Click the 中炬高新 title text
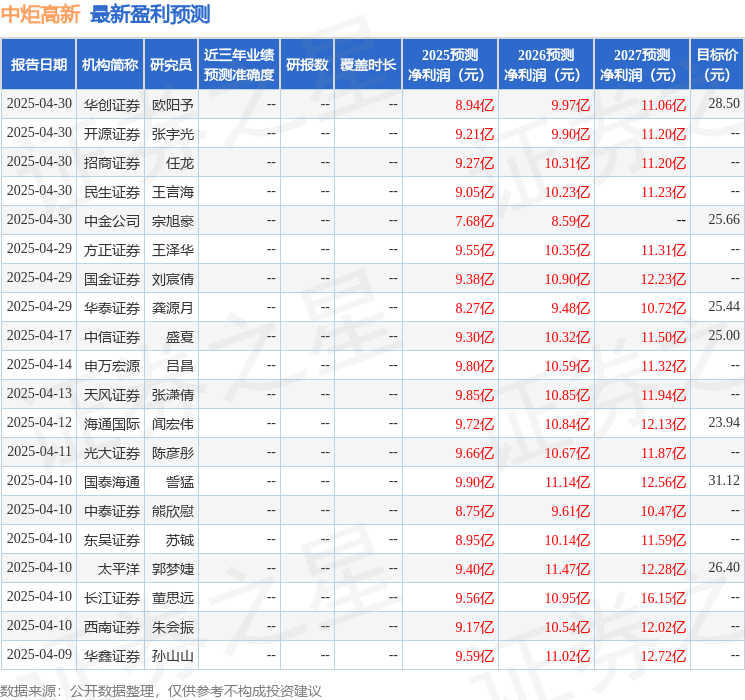The width and height of the screenshot is (745, 700). (40, 14)
